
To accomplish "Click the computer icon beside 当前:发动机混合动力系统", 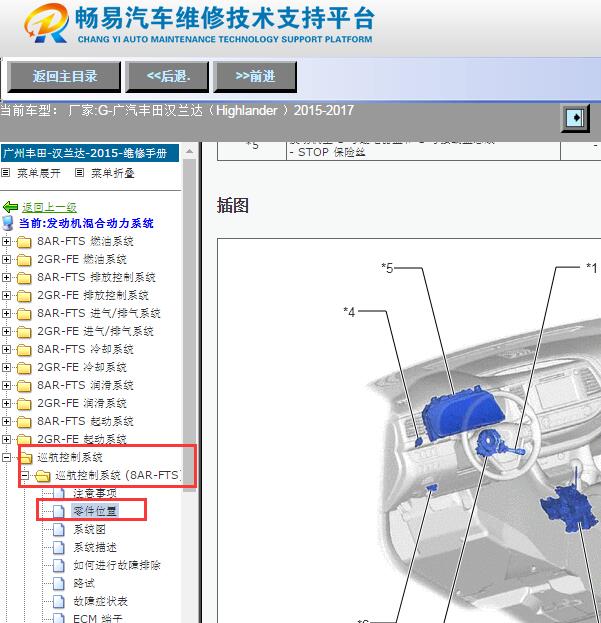I will 8,223.
